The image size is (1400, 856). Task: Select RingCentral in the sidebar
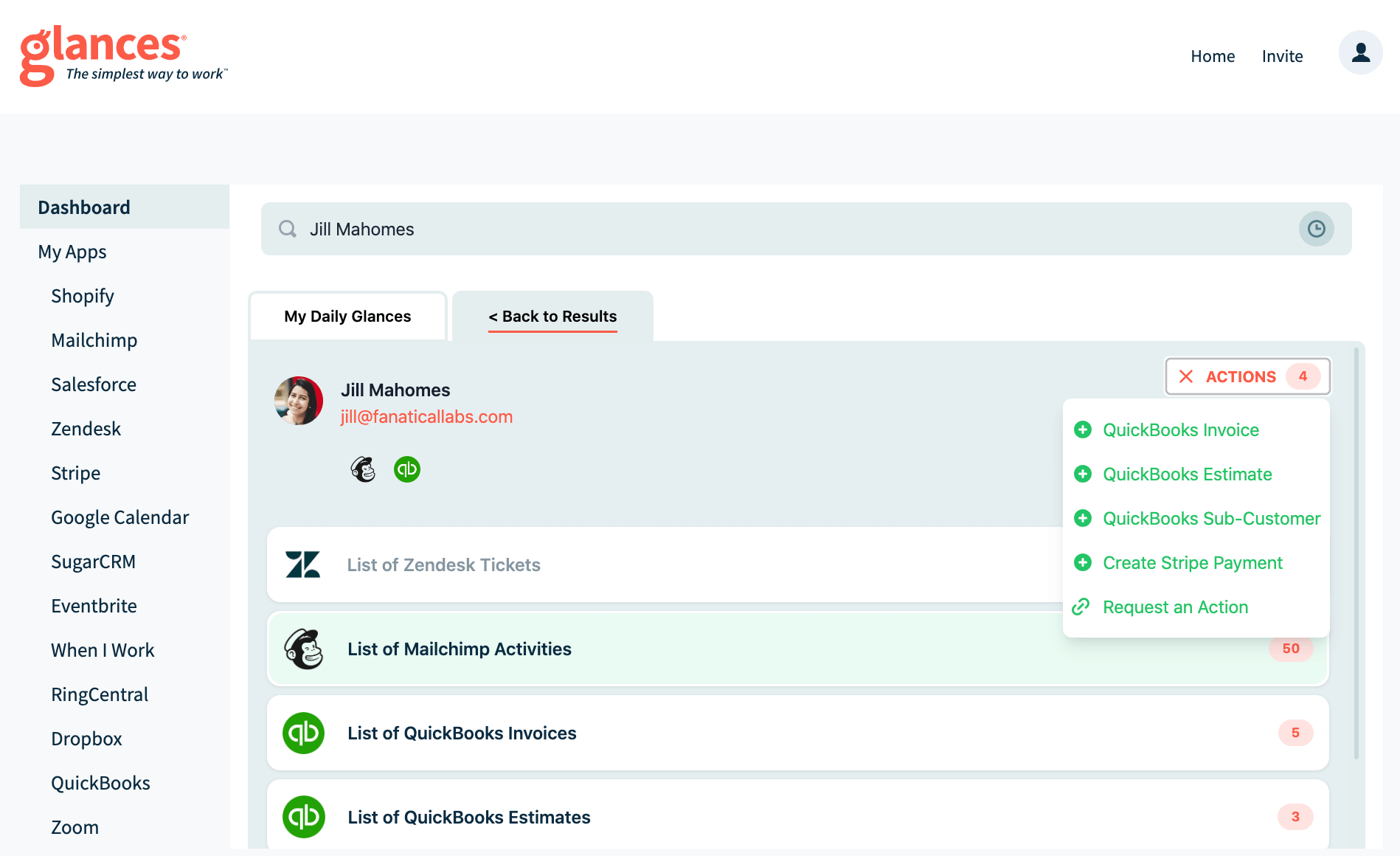point(100,694)
